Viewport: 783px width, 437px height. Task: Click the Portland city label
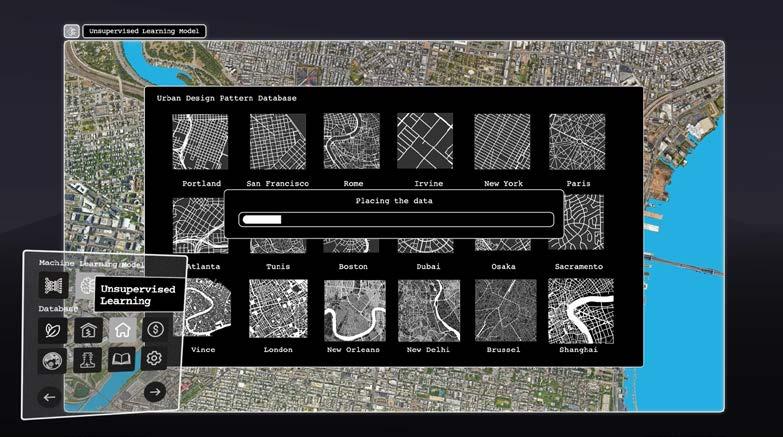[201, 184]
